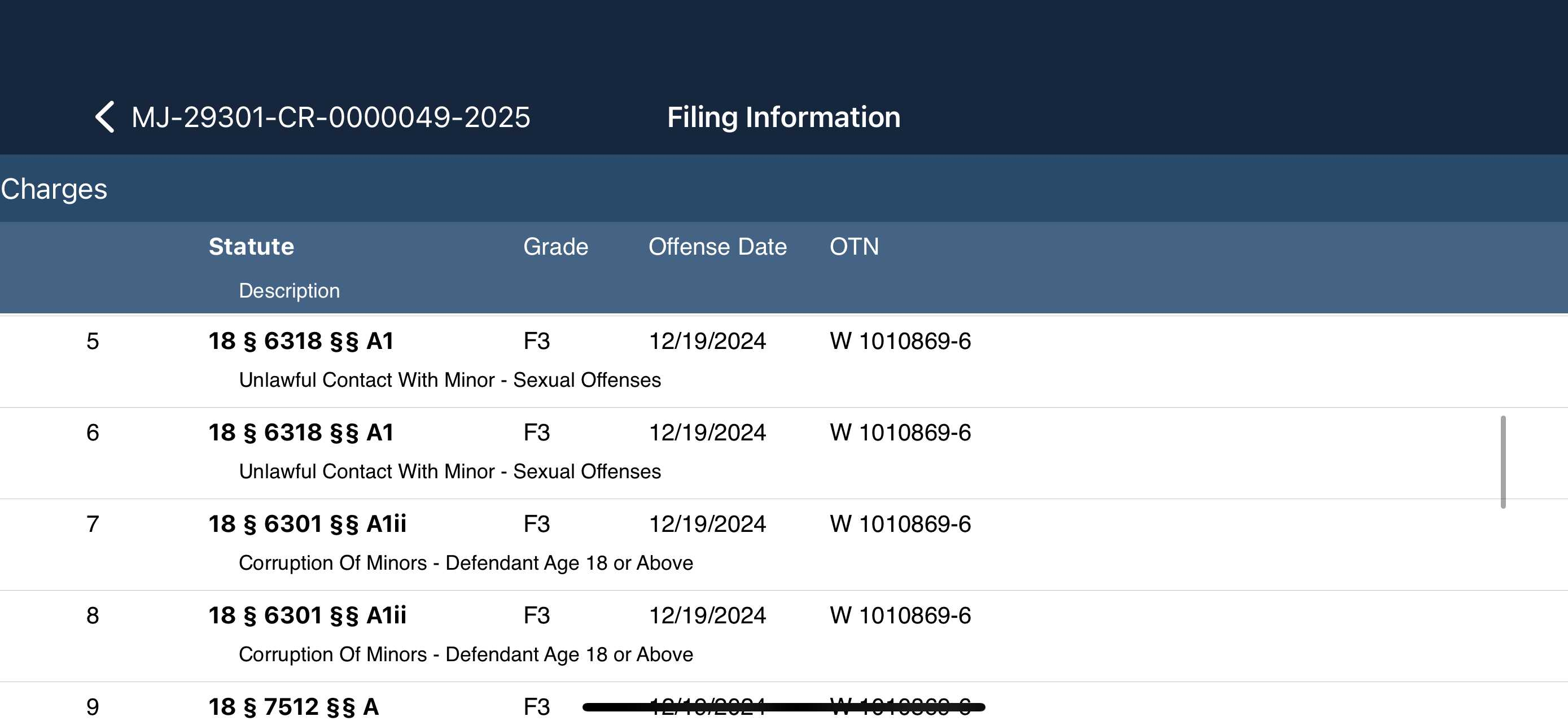Tap the back chevron arrow
The image size is (1568, 725).
(x=104, y=117)
